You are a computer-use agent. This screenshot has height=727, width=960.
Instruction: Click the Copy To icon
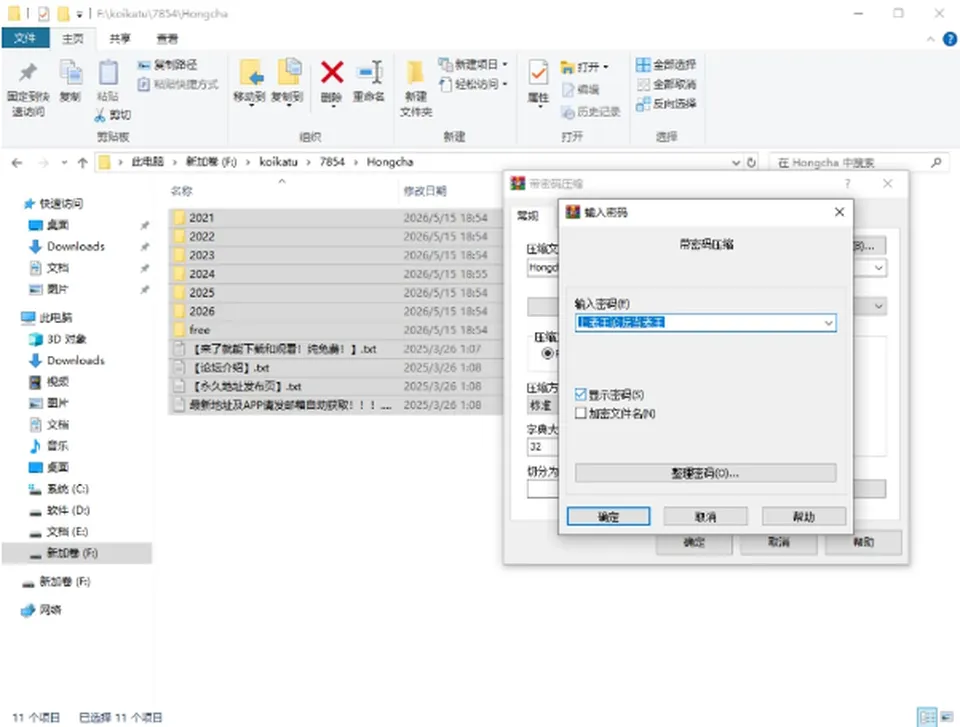click(288, 72)
